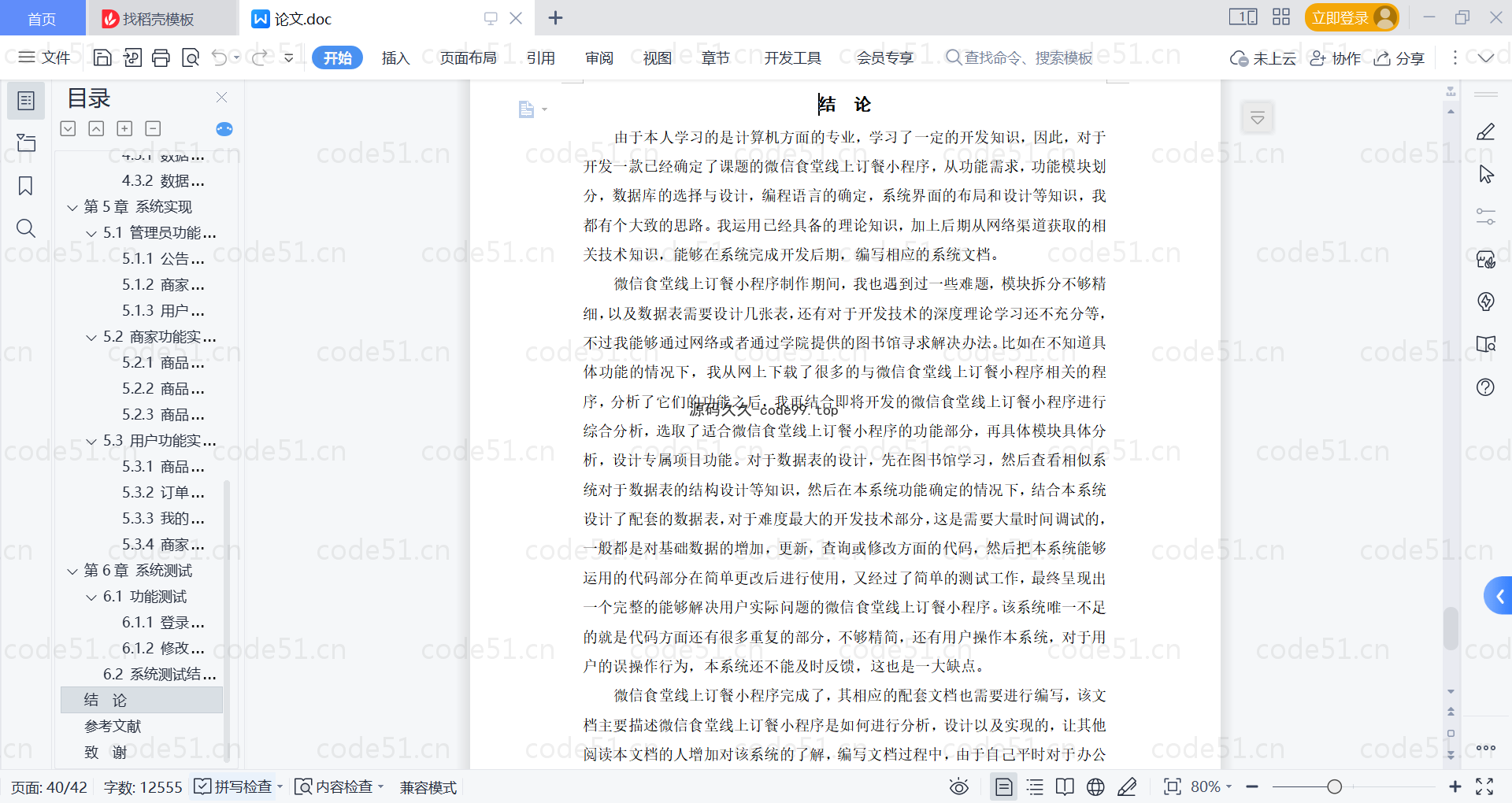Expand the blue side panel arrow

[x=1499, y=596]
